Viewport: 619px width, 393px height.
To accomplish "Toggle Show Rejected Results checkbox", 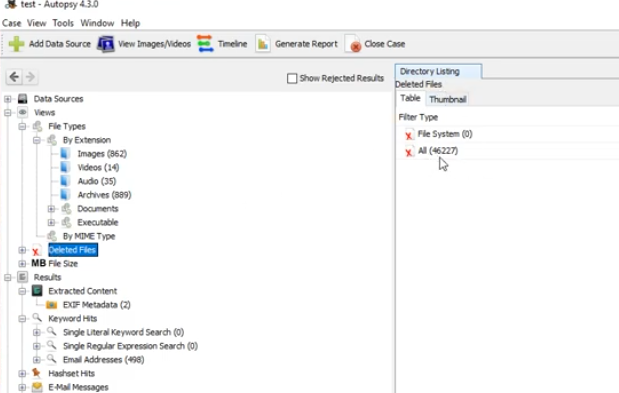I will click(292, 79).
